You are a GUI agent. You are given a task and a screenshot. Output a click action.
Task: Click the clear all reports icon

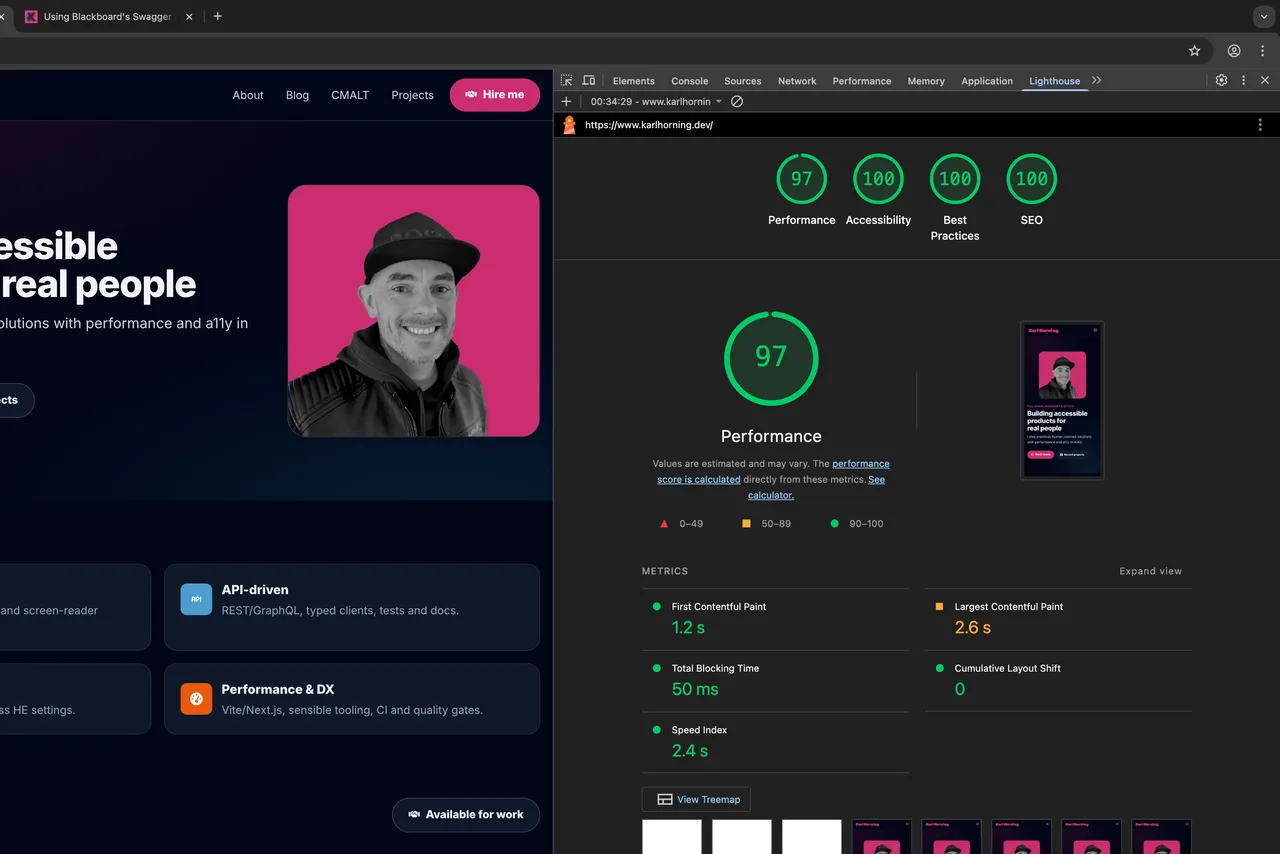pos(737,102)
